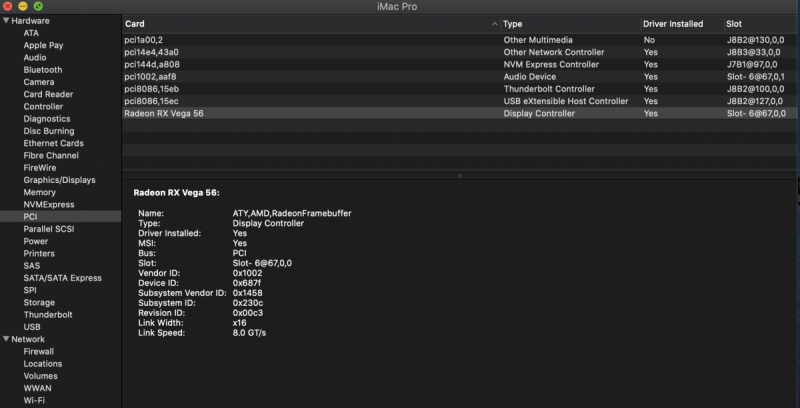Click the green zoom window button
The height and width of the screenshot is (408, 800).
tap(38, 6)
